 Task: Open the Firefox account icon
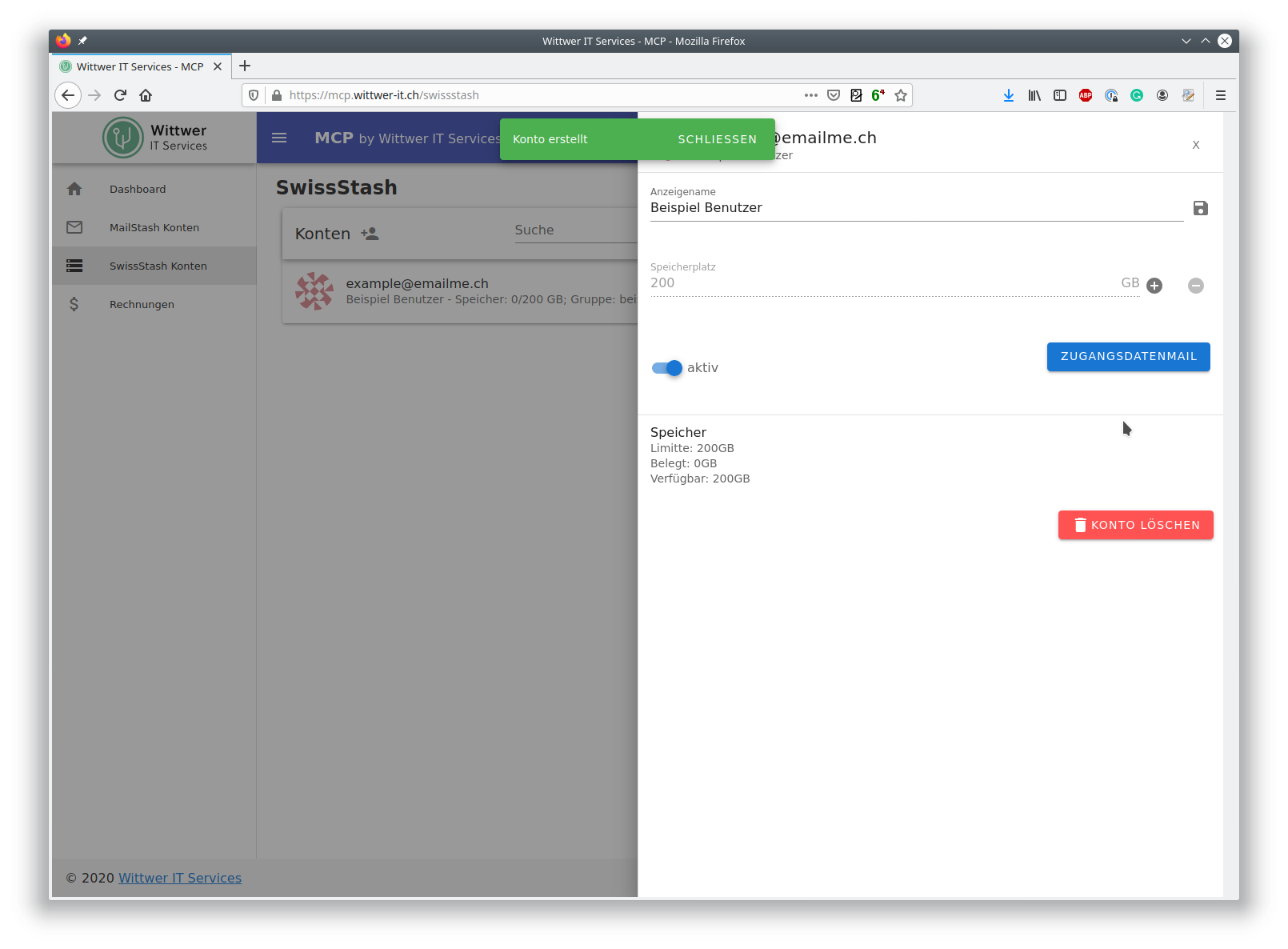(1162, 95)
